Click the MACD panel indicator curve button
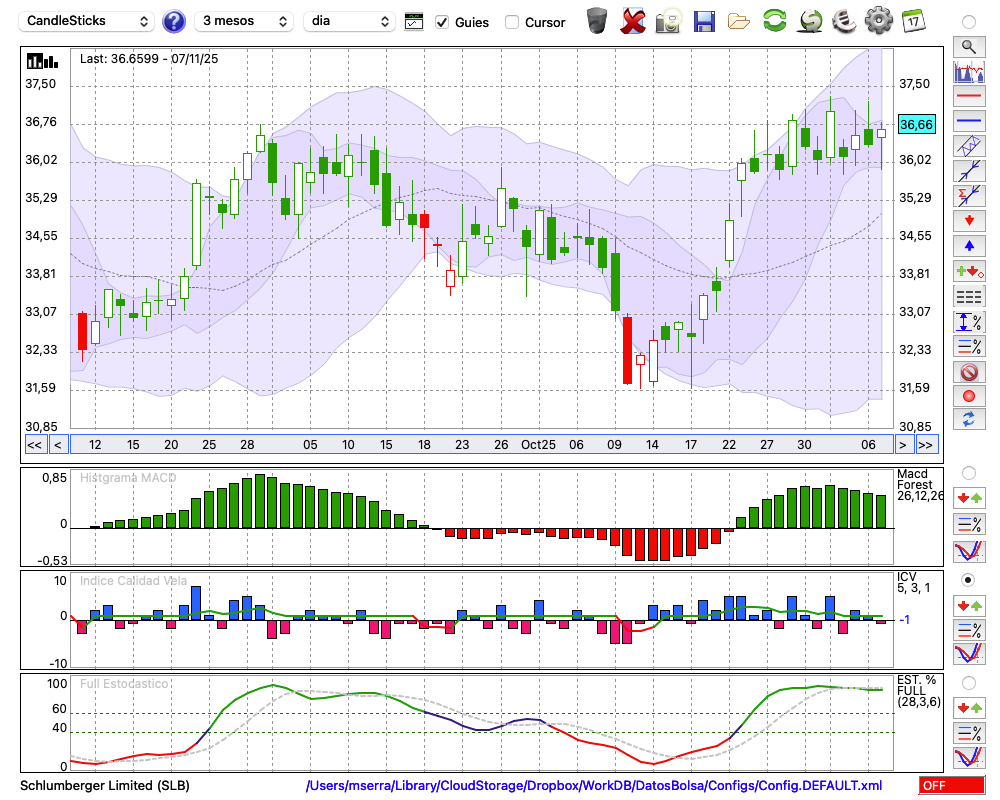The height and width of the screenshot is (800, 1000). point(969,551)
